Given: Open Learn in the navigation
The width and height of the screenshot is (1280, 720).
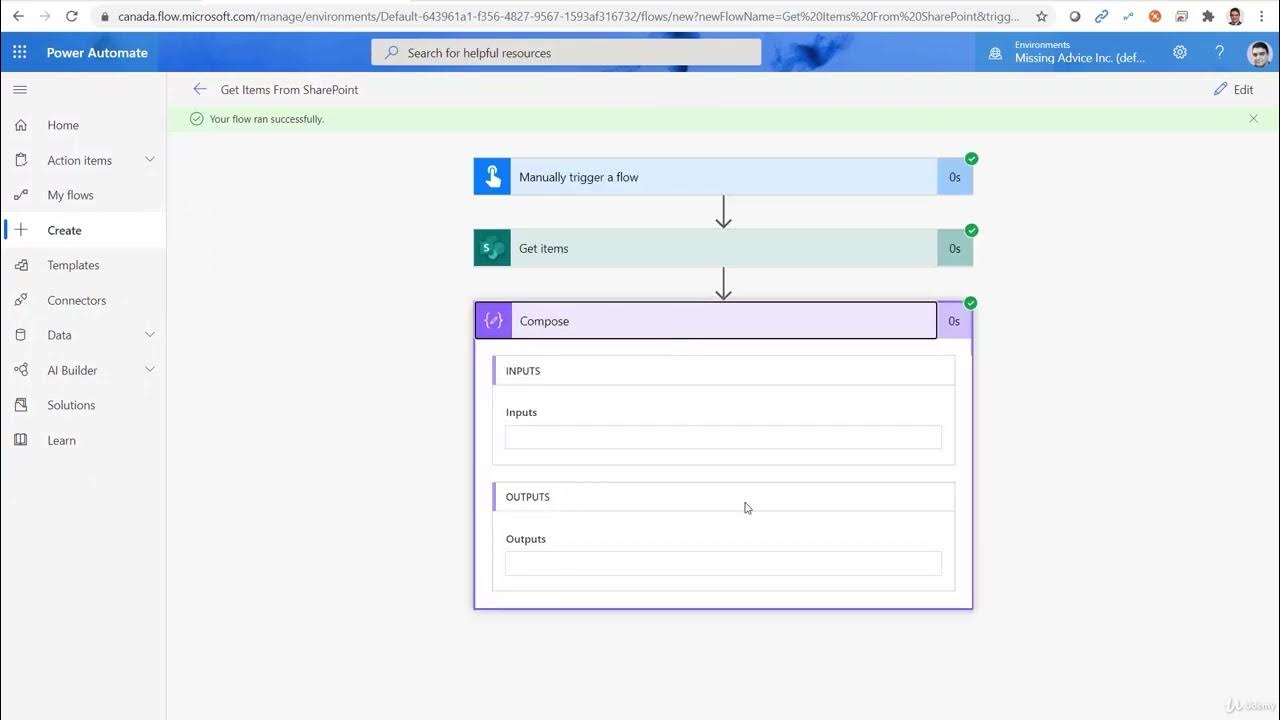Looking at the screenshot, I should 61,440.
